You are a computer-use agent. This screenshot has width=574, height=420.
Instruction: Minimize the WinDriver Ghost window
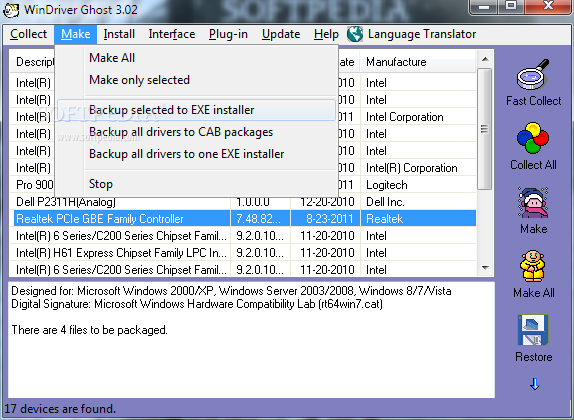point(484,6)
